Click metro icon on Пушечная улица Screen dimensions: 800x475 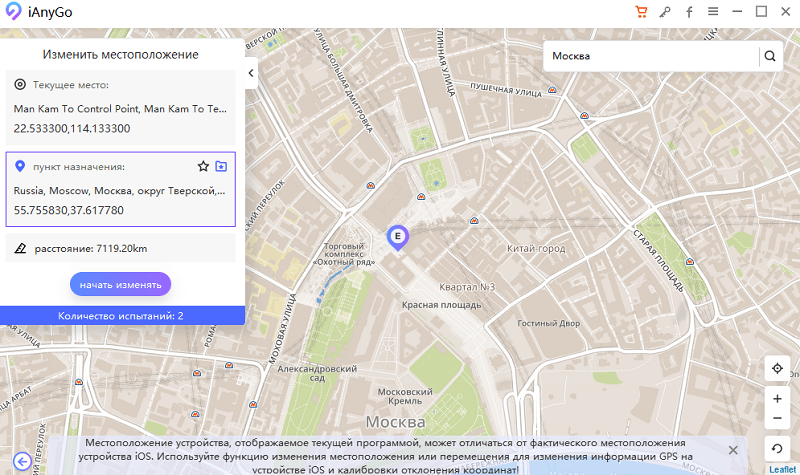click(552, 90)
